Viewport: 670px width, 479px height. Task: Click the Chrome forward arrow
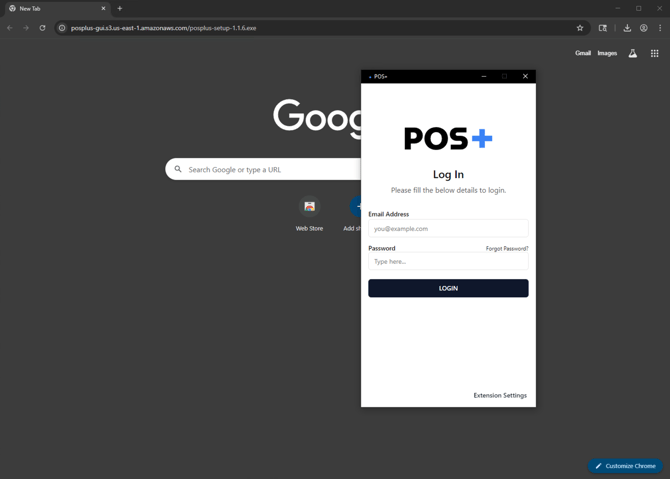point(26,28)
